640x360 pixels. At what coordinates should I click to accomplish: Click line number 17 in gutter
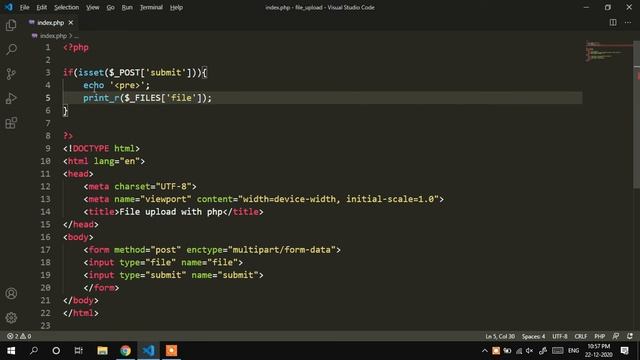[45, 250]
